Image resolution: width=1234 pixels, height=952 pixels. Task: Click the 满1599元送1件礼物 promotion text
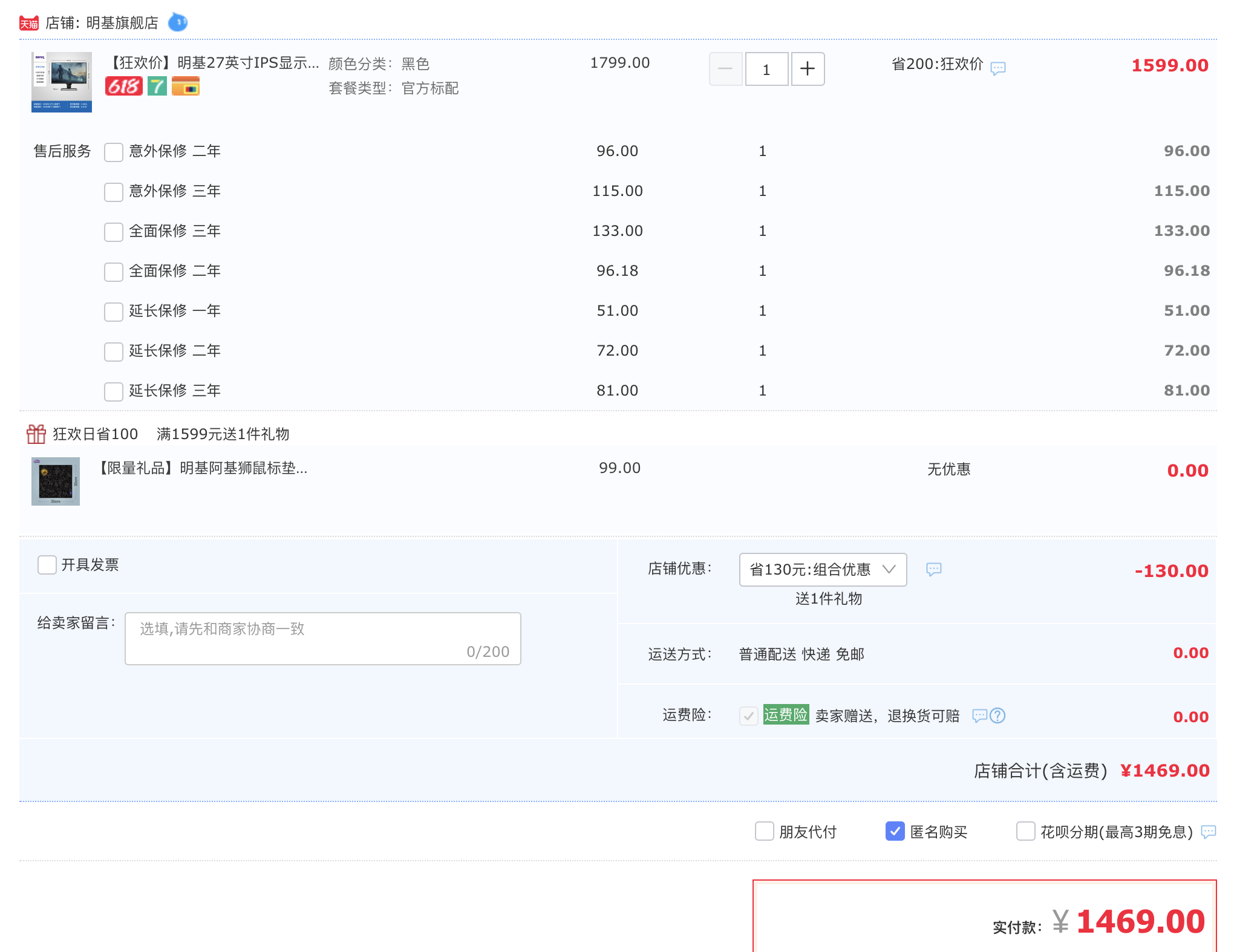pyautogui.click(x=223, y=434)
